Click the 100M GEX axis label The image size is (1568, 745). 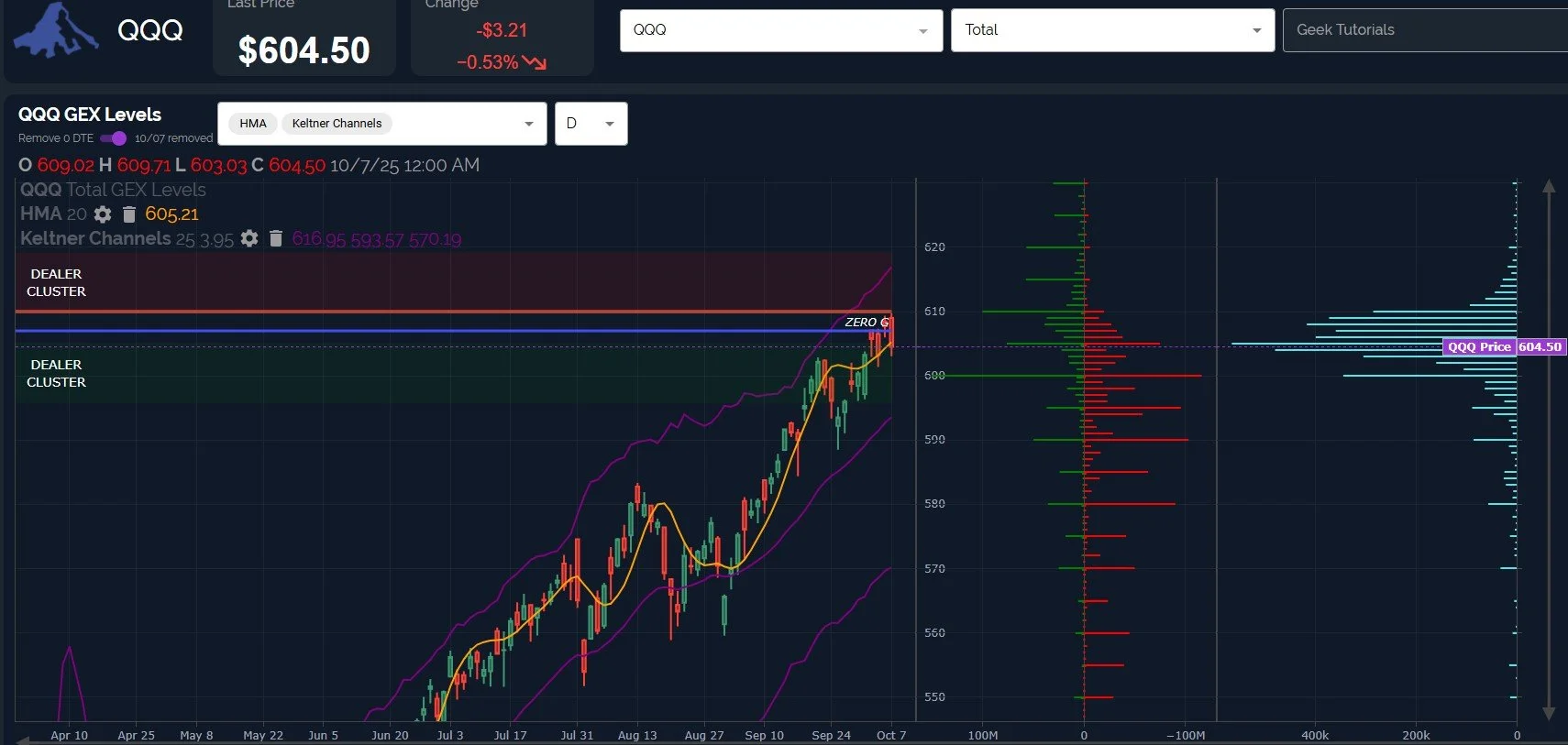(x=983, y=735)
